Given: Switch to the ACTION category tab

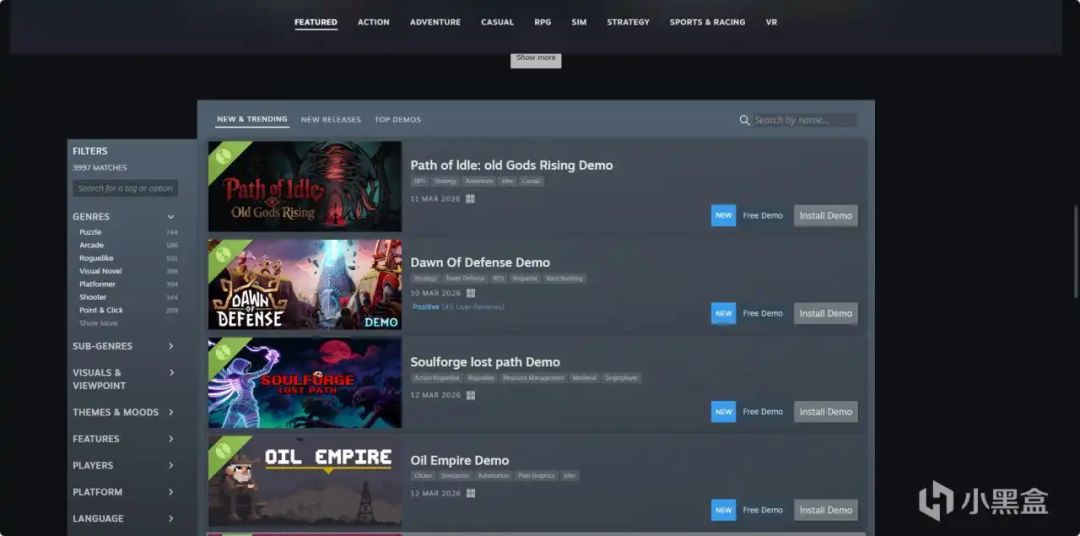Looking at the screenshot, I should (x=373, y=22).
